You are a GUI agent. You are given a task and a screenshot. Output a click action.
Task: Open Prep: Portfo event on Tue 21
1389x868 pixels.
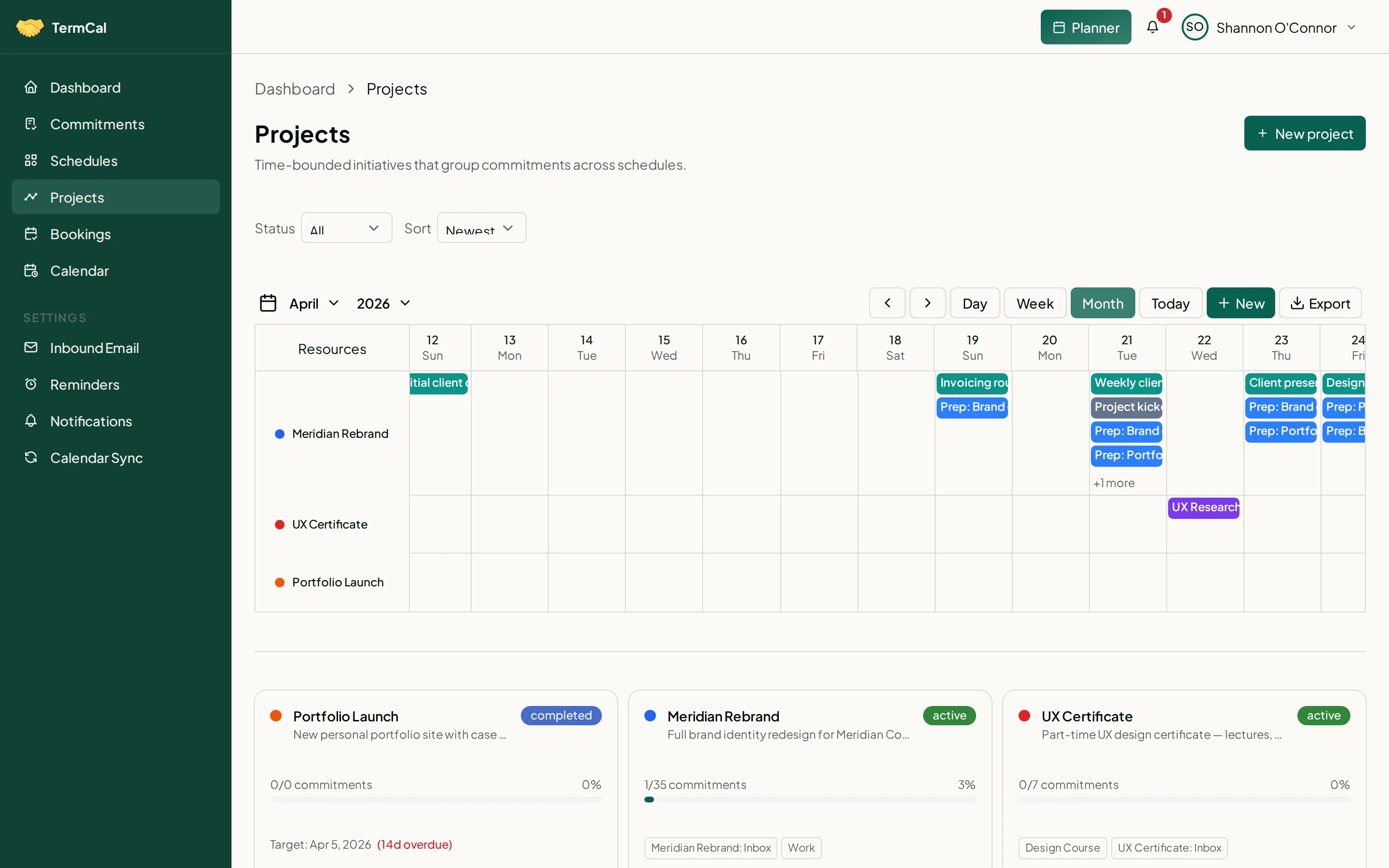(x=1127, y=455)
